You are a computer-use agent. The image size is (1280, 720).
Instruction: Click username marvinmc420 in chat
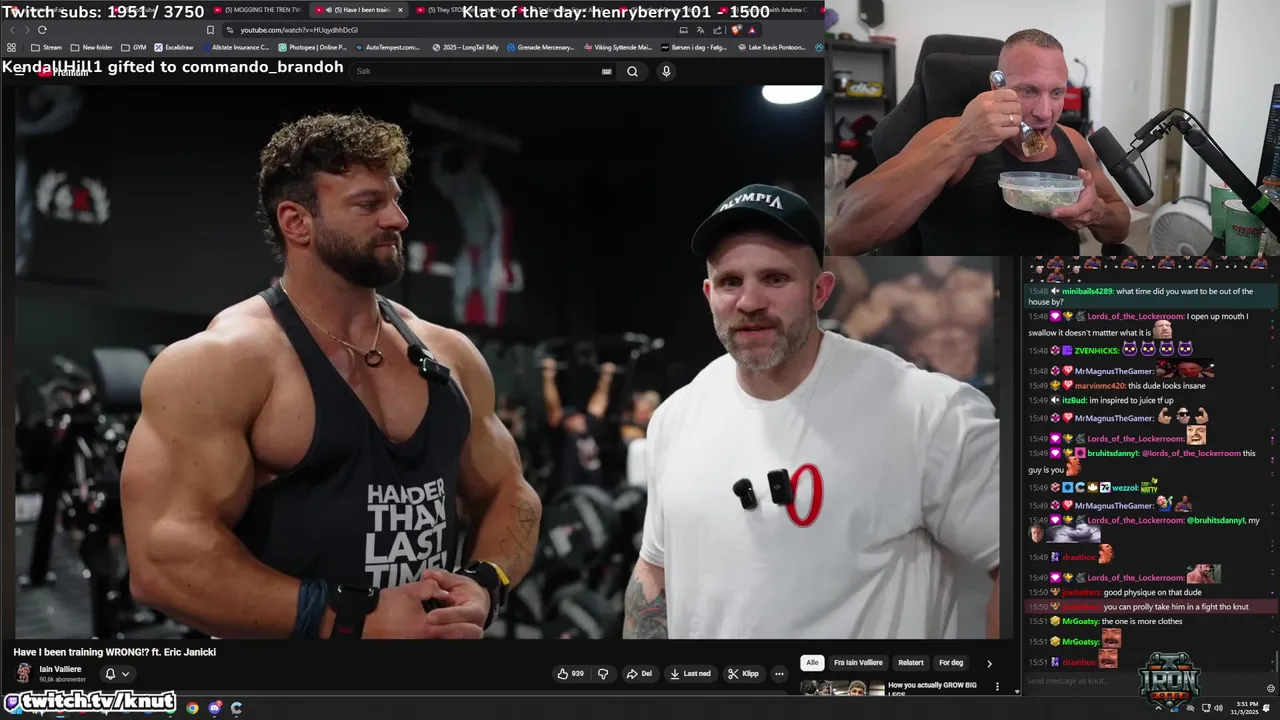click(1100, 385)
